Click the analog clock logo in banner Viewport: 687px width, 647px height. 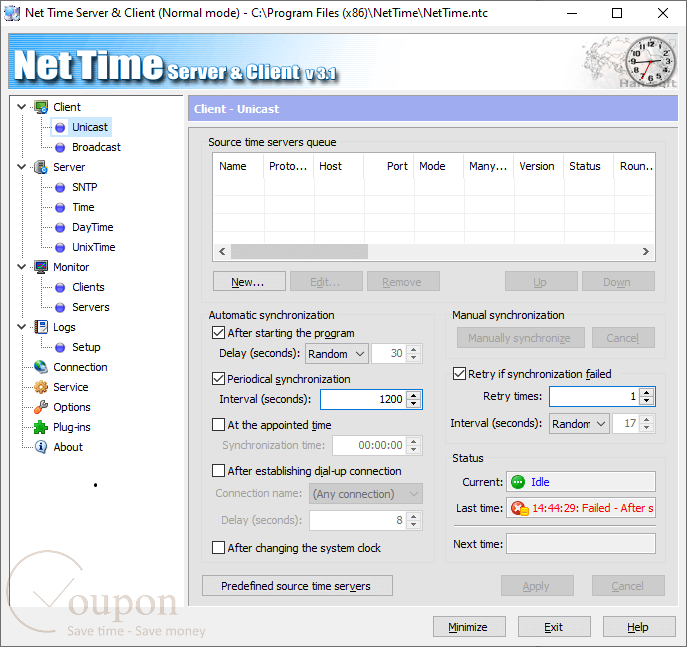(650, 61)
